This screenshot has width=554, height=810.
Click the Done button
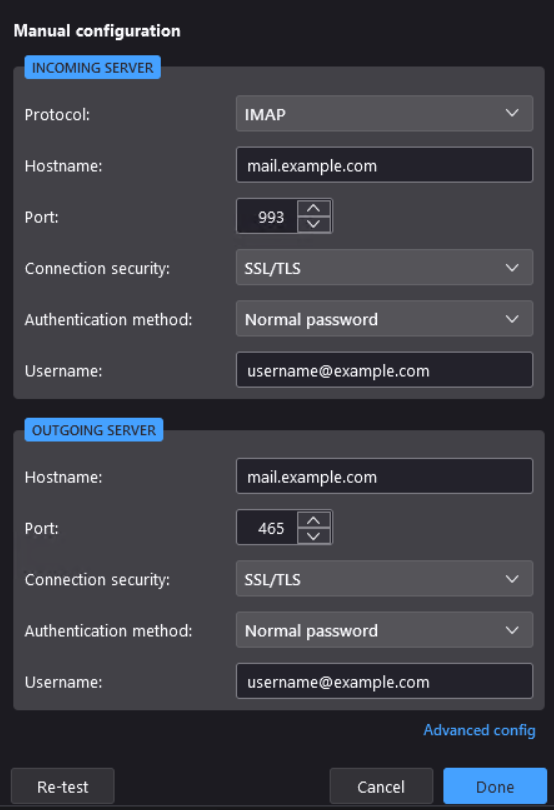(495, 786)
